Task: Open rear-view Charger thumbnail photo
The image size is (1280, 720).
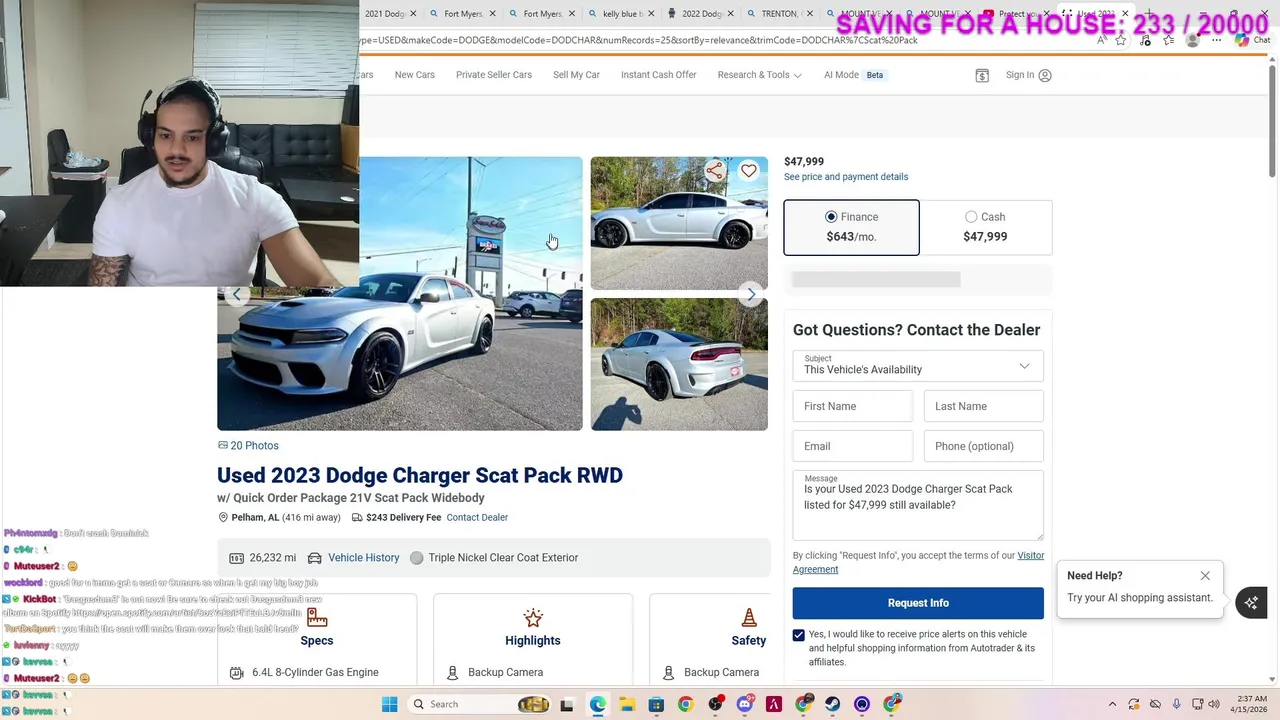Action: click(x=679, y=364)
